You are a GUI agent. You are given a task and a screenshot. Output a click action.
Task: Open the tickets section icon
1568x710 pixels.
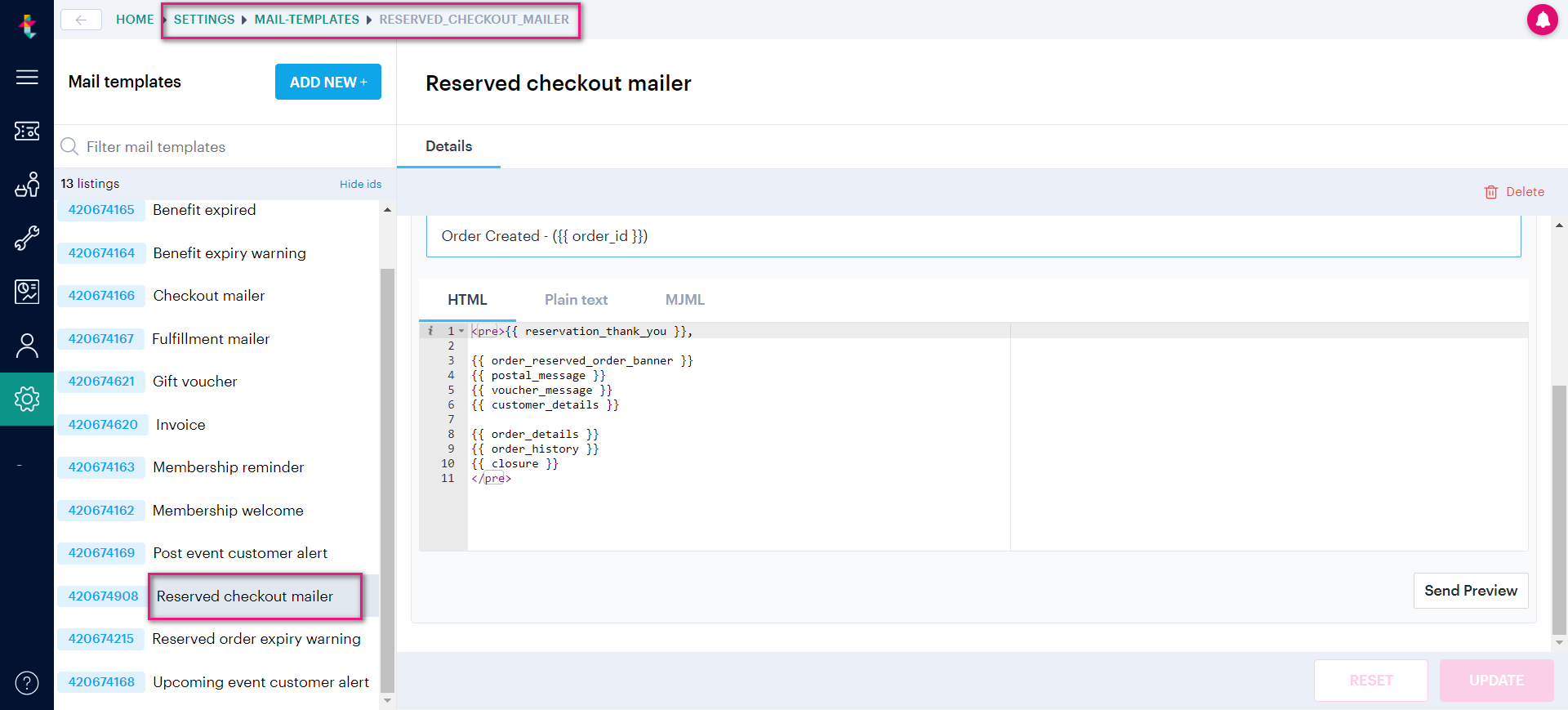(x=27, y=131)
